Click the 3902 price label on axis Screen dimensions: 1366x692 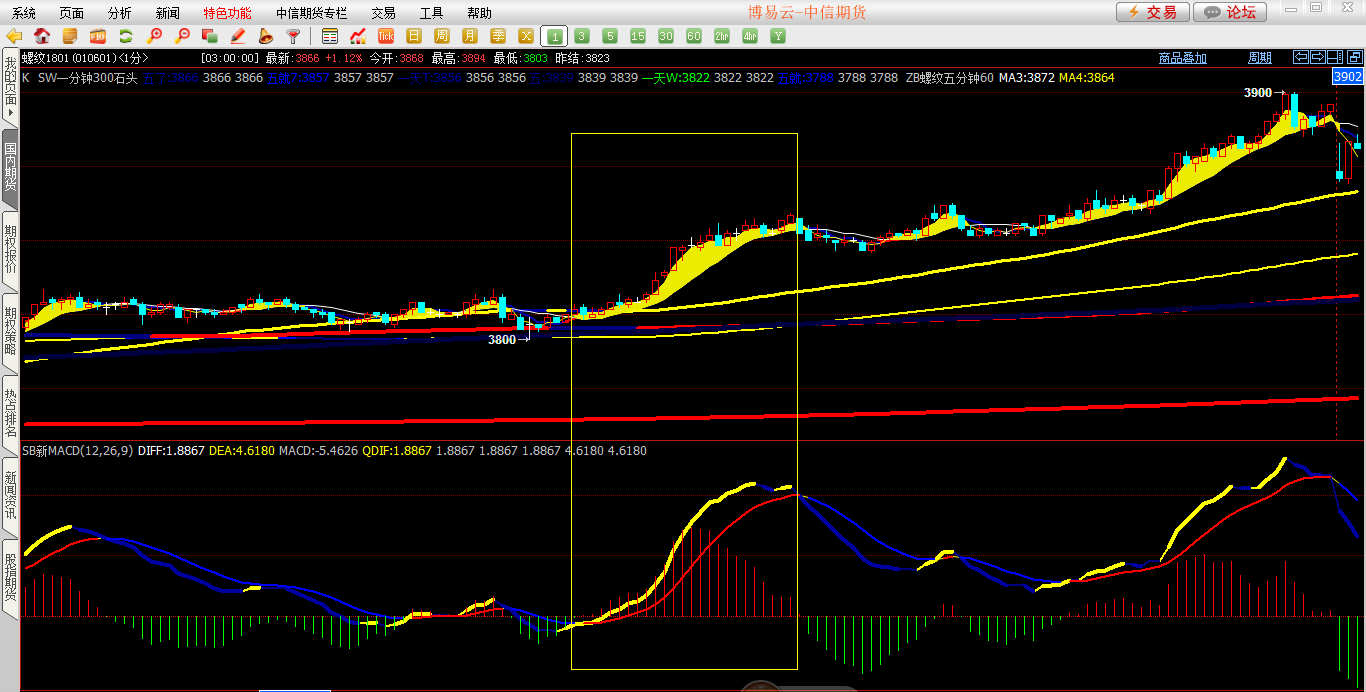point(1348,77)
